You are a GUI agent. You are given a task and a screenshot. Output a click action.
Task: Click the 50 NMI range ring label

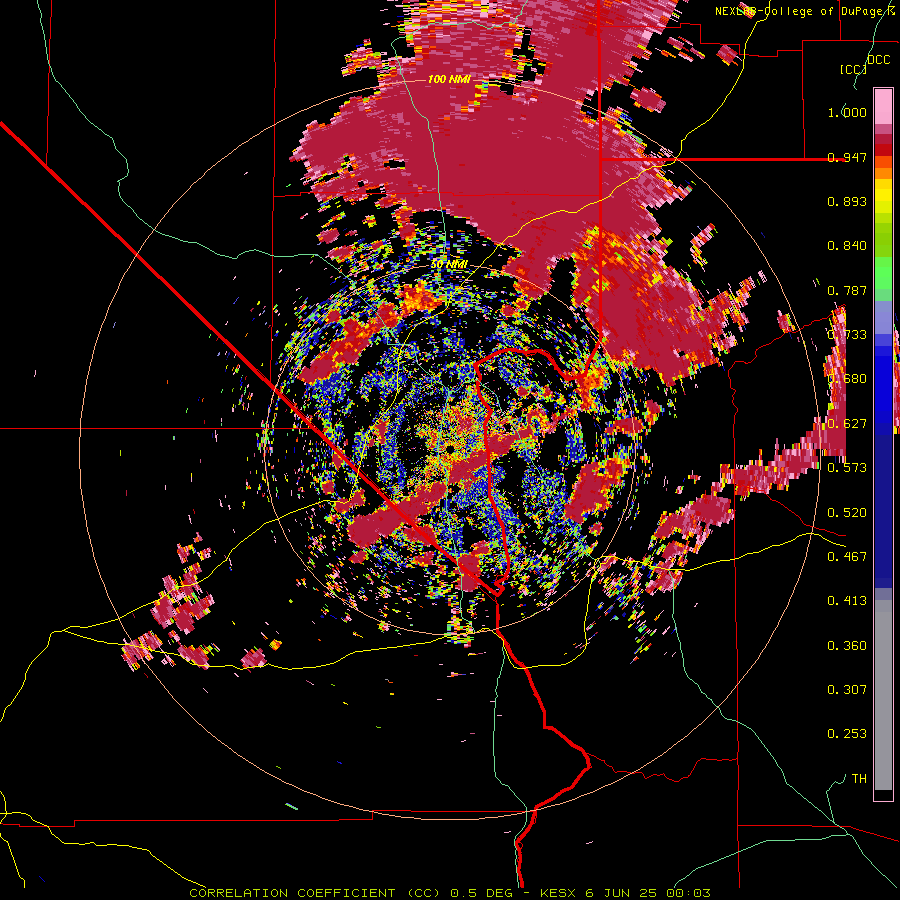click(449, 264)
